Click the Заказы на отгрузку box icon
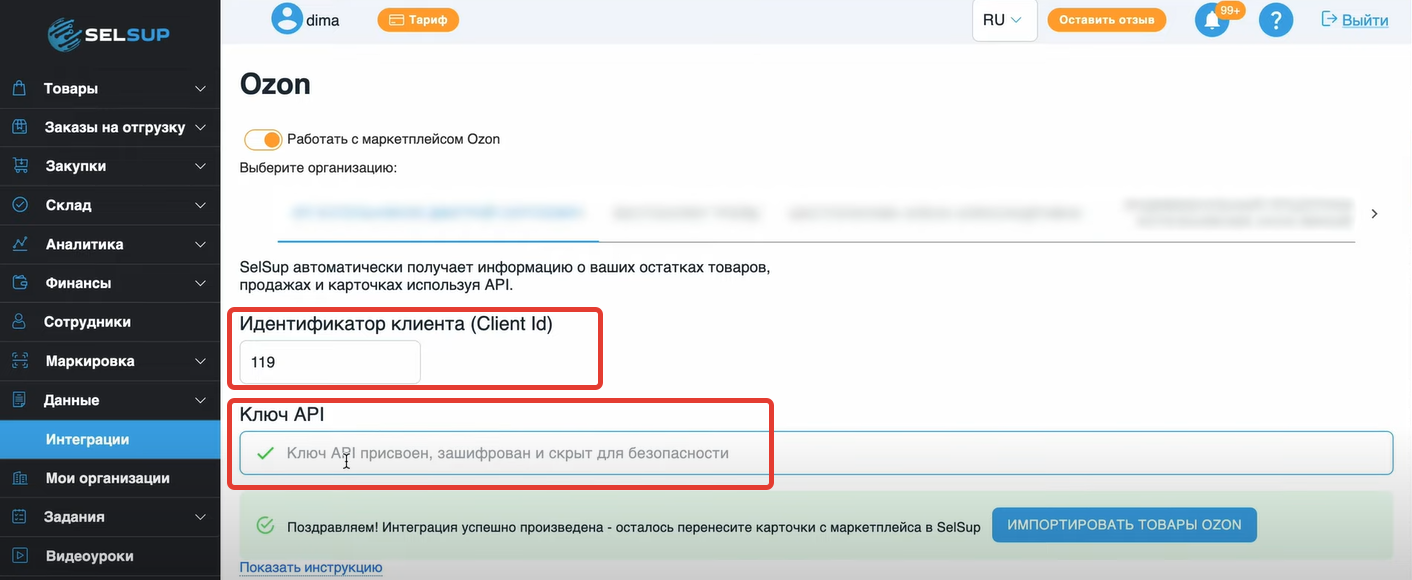The height and width of the screenshot is (580, 1412). [19, 127]
